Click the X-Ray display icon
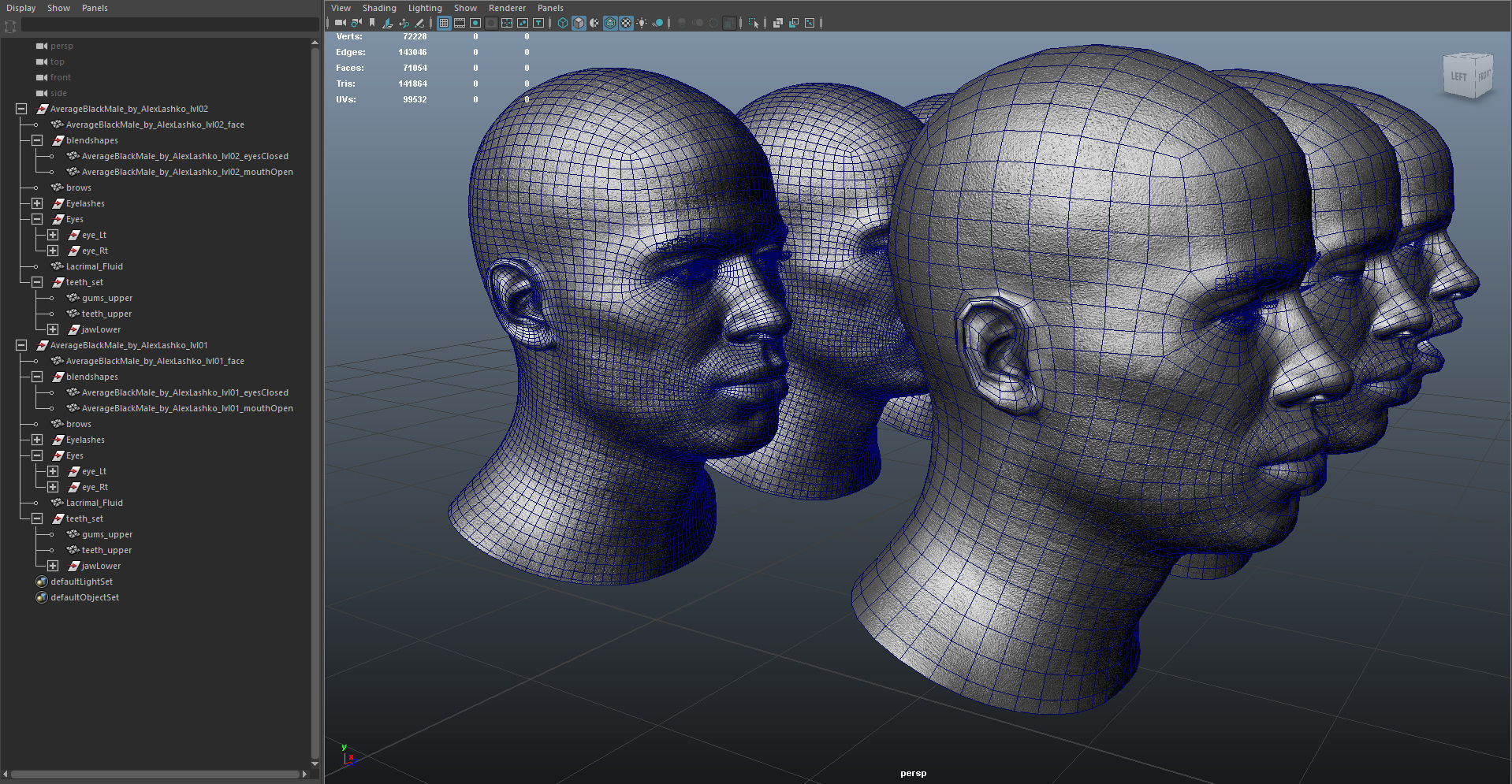 (778, 23)
